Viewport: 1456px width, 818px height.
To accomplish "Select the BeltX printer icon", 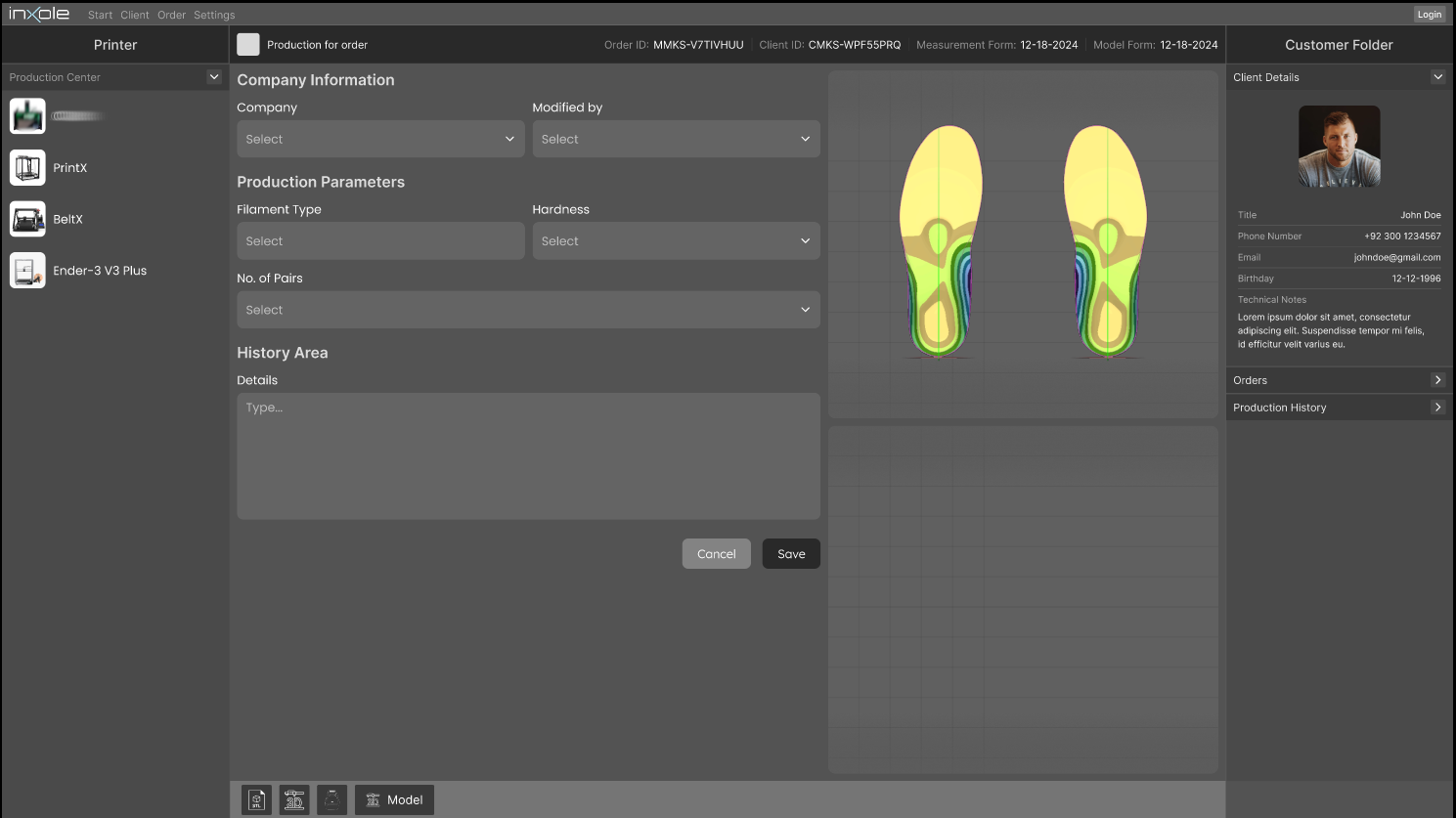I will pyautogui.click(x=27, y=219).
